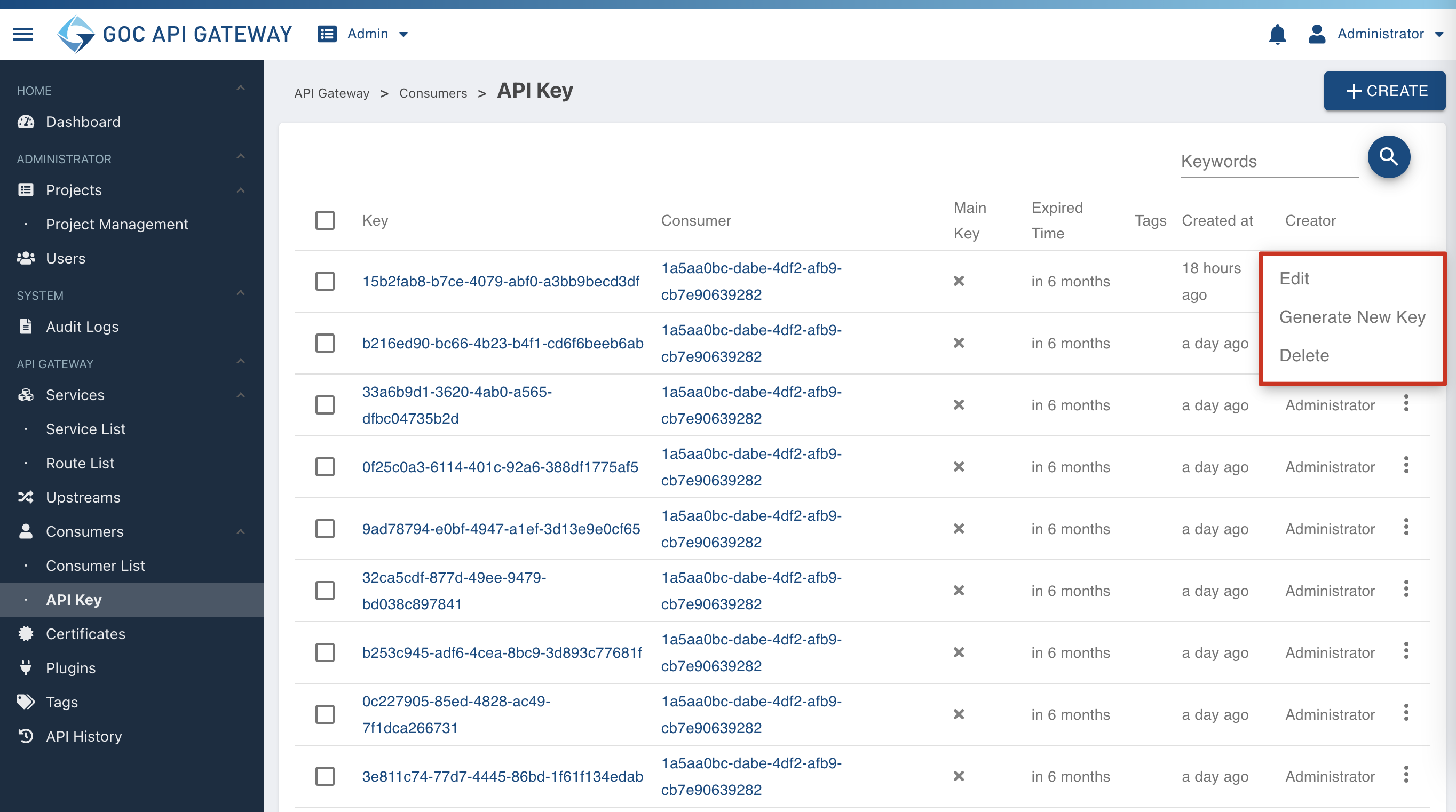Click the Admin project list icon in header
Image resolution: width=1456 pixels, height=812 pixels.
[327, 34]
